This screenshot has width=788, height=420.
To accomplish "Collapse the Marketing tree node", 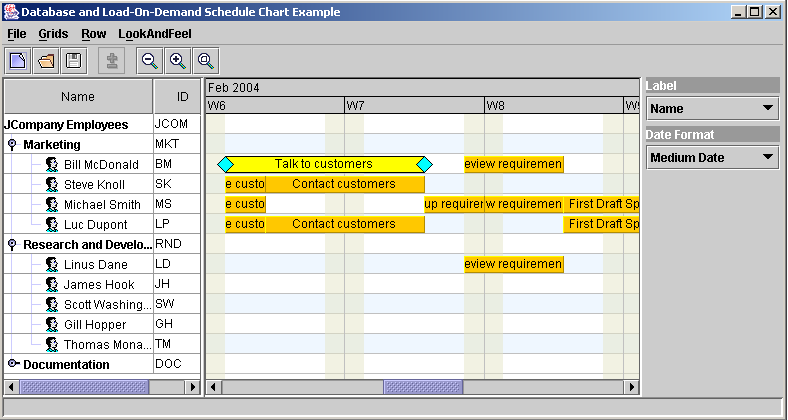I will [12, 145].
